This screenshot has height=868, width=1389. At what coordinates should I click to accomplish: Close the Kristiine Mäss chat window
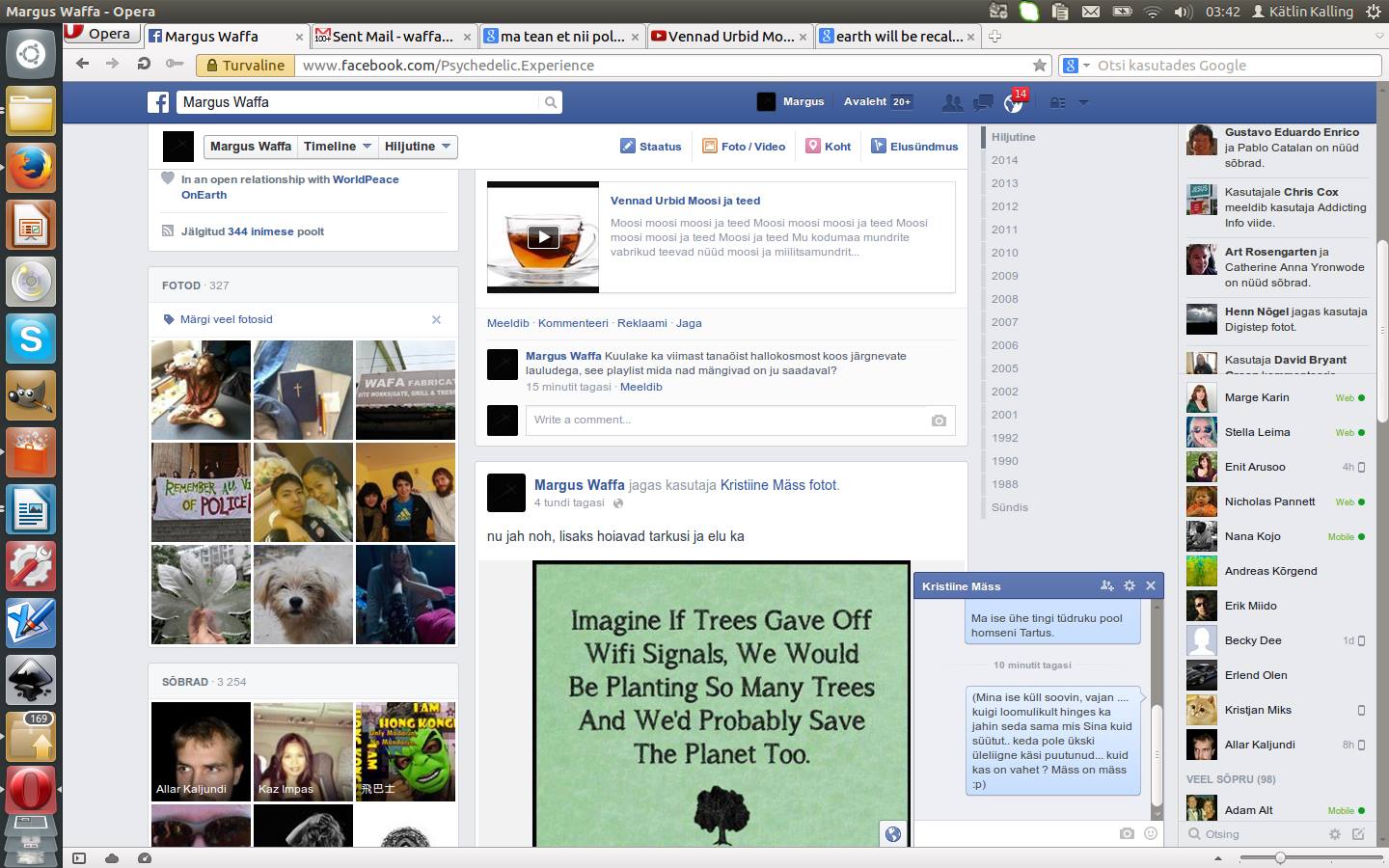click(1151, 585)
